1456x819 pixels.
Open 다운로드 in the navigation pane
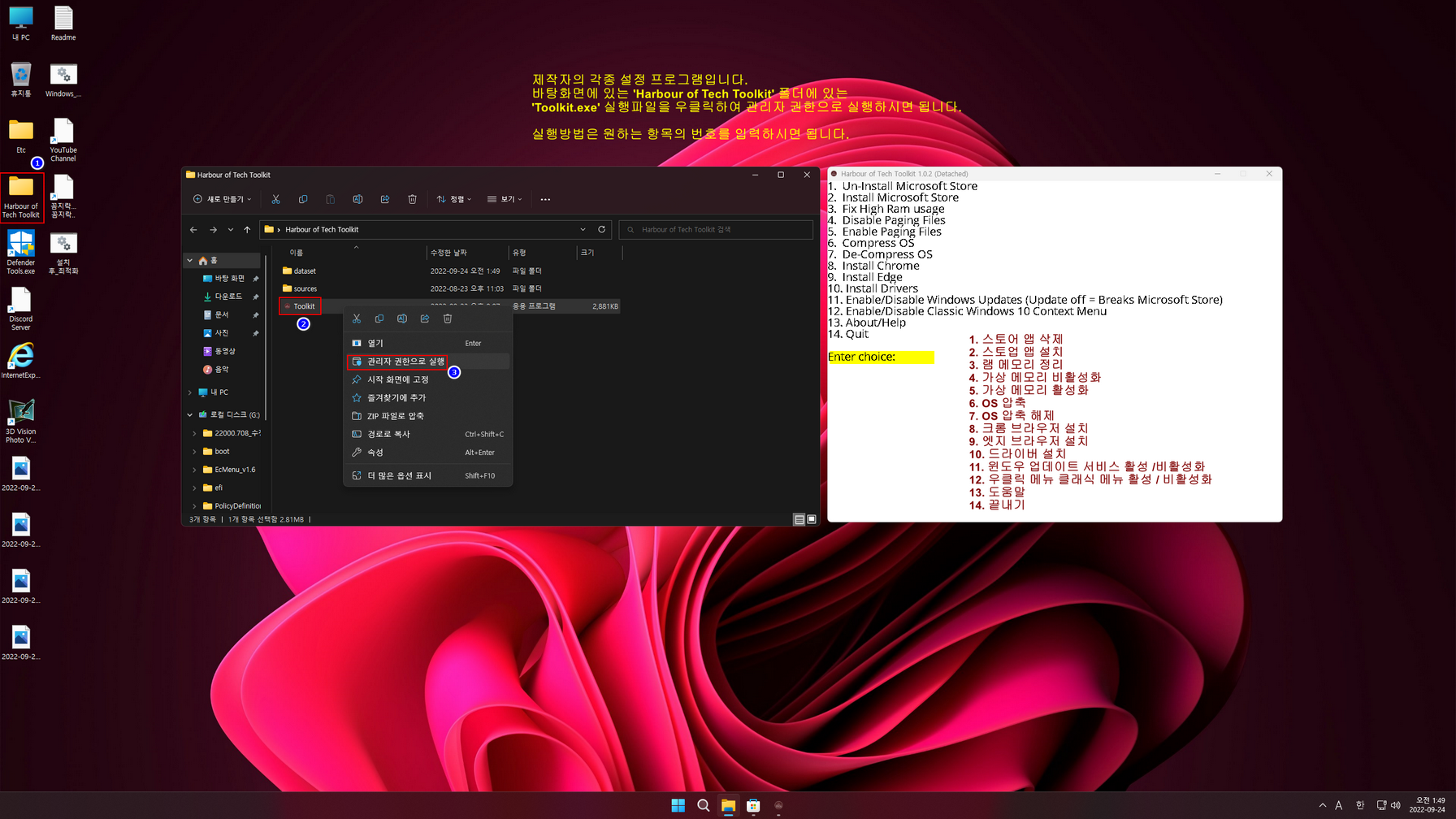coord(228,297)
